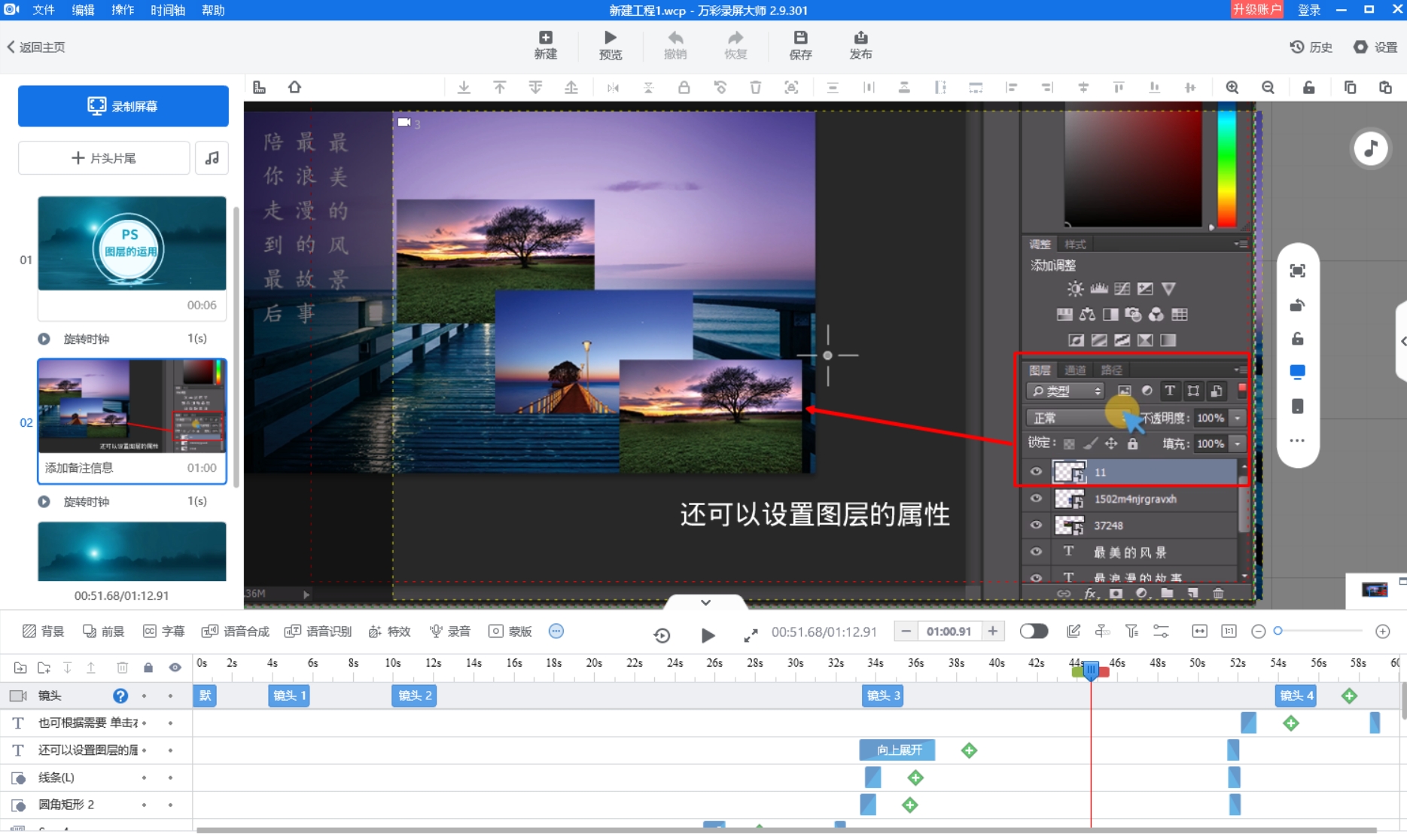
Task: Click the open padlock unlock icon in canvas toolbar
Action: 1309,87
